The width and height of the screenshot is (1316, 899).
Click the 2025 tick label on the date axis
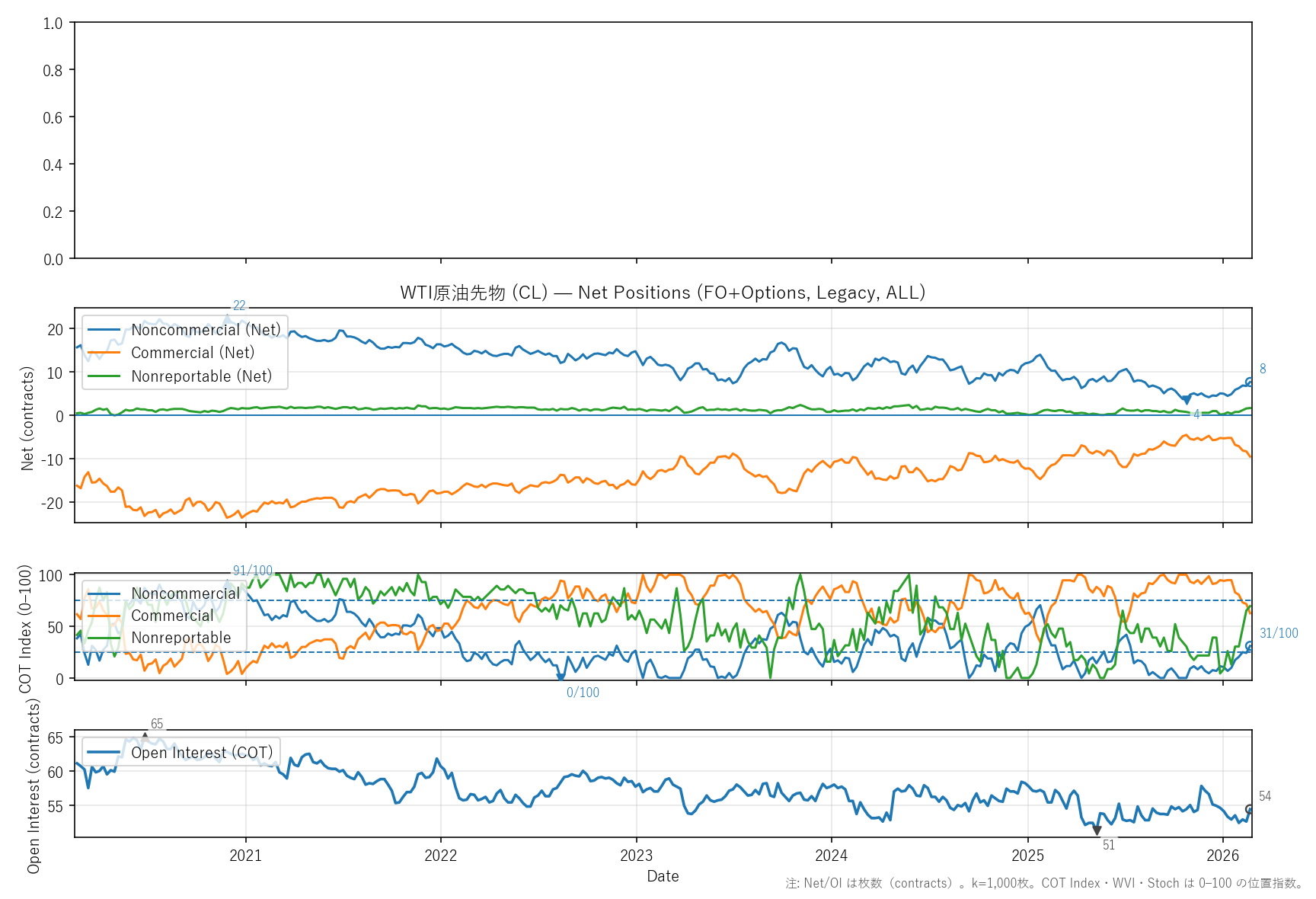pyautogui.click(x=1027, y=856)
